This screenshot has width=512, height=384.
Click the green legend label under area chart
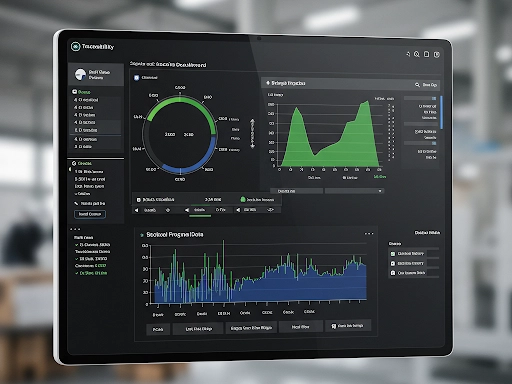(380, 177)
